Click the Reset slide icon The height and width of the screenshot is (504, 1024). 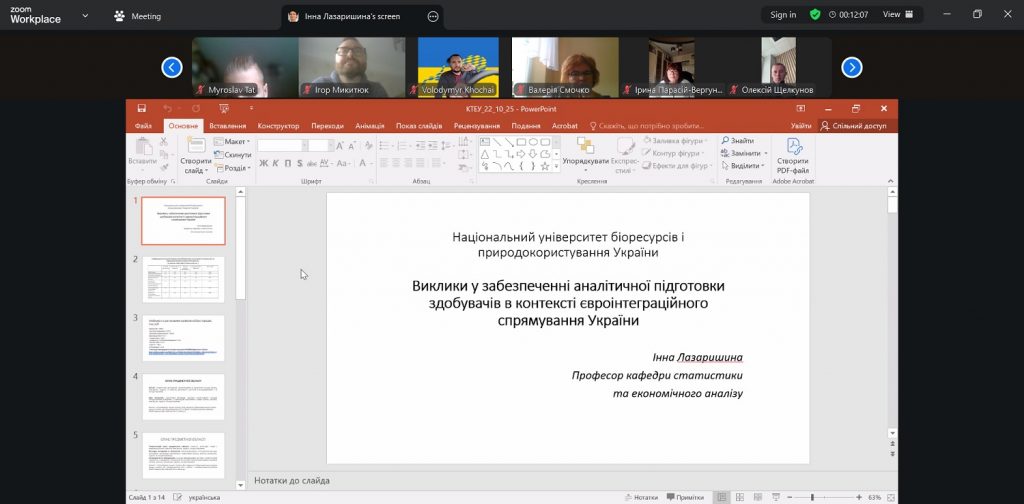(x=235, y=155)
